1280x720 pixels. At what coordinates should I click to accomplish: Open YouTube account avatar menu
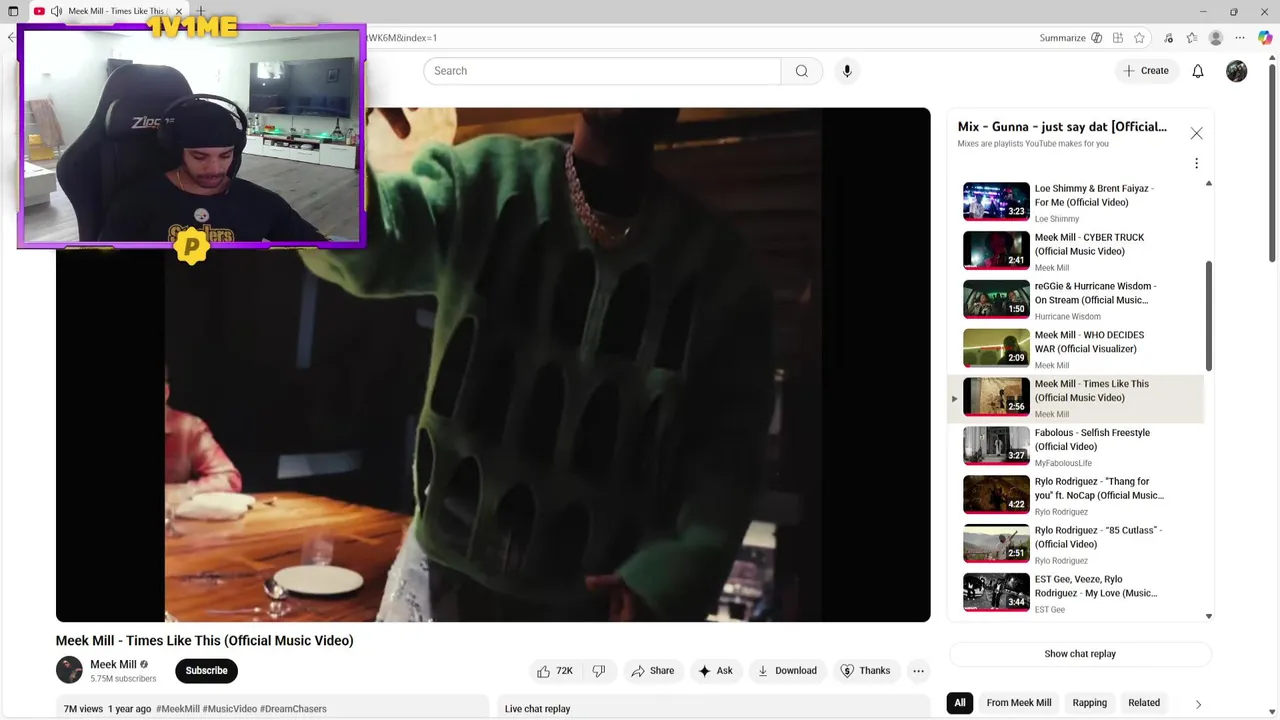(1237, 71)
